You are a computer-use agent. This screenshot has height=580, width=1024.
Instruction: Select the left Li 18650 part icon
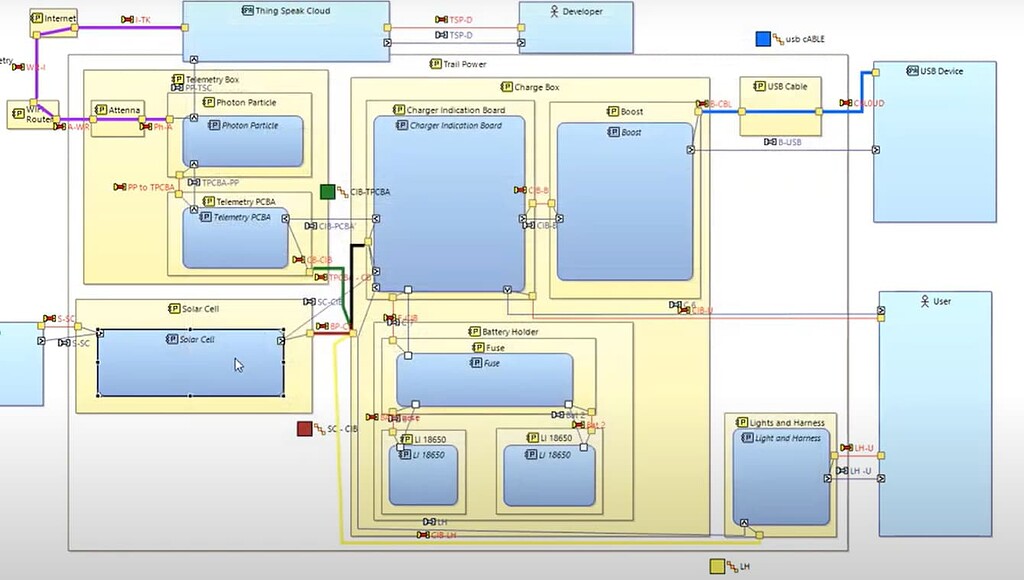[406, 436]
